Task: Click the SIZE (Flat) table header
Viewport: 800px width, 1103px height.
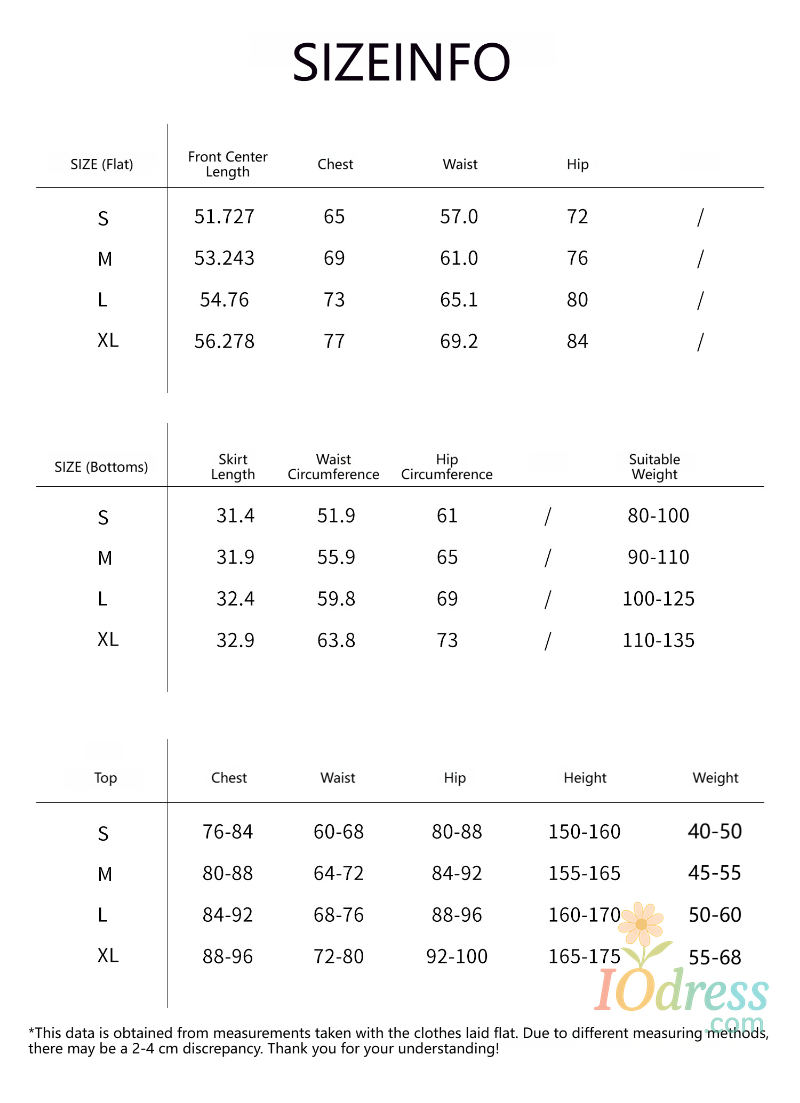Action: coord(102,164)
